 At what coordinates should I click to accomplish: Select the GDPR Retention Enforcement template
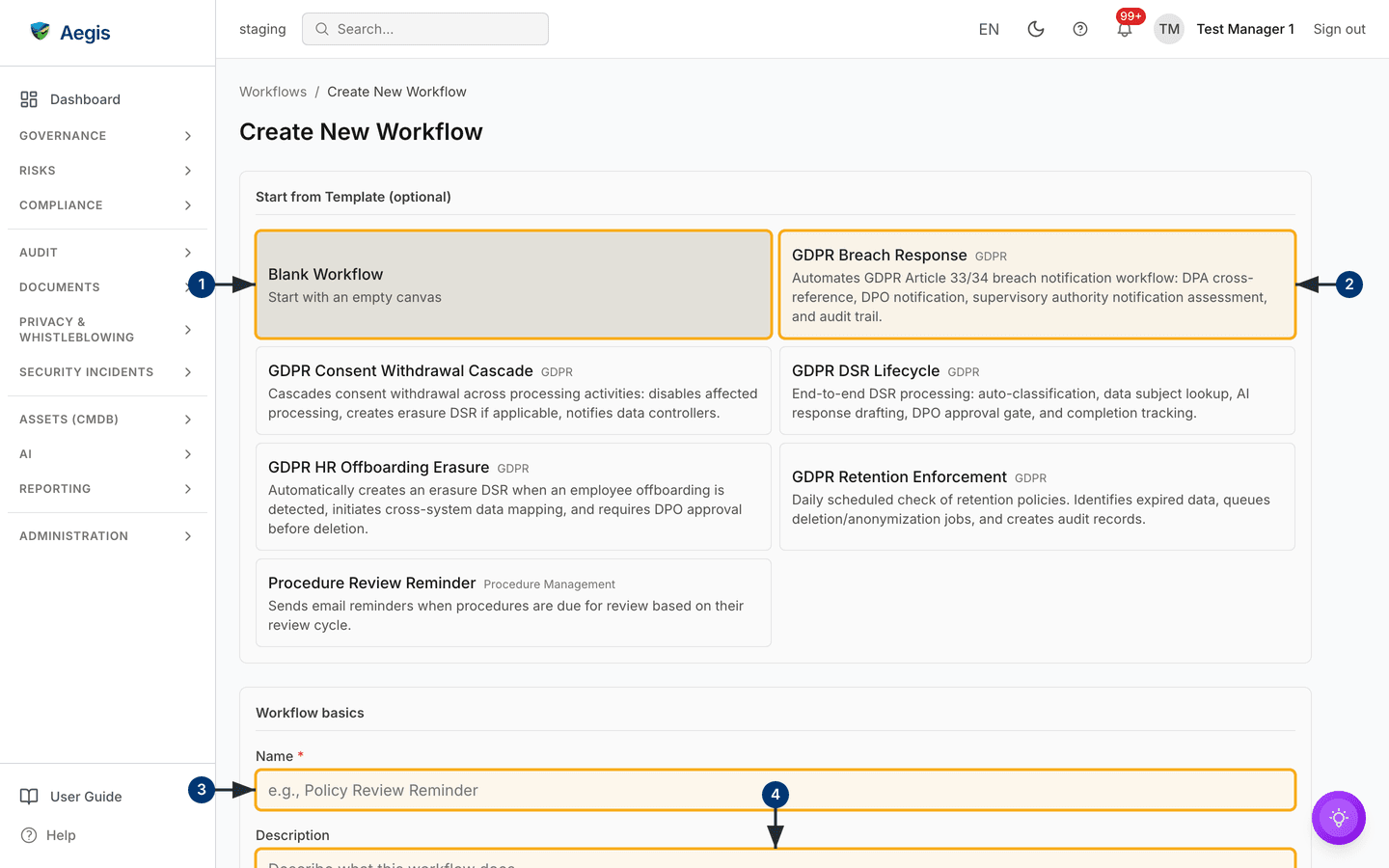click(x=1037, y=497)
